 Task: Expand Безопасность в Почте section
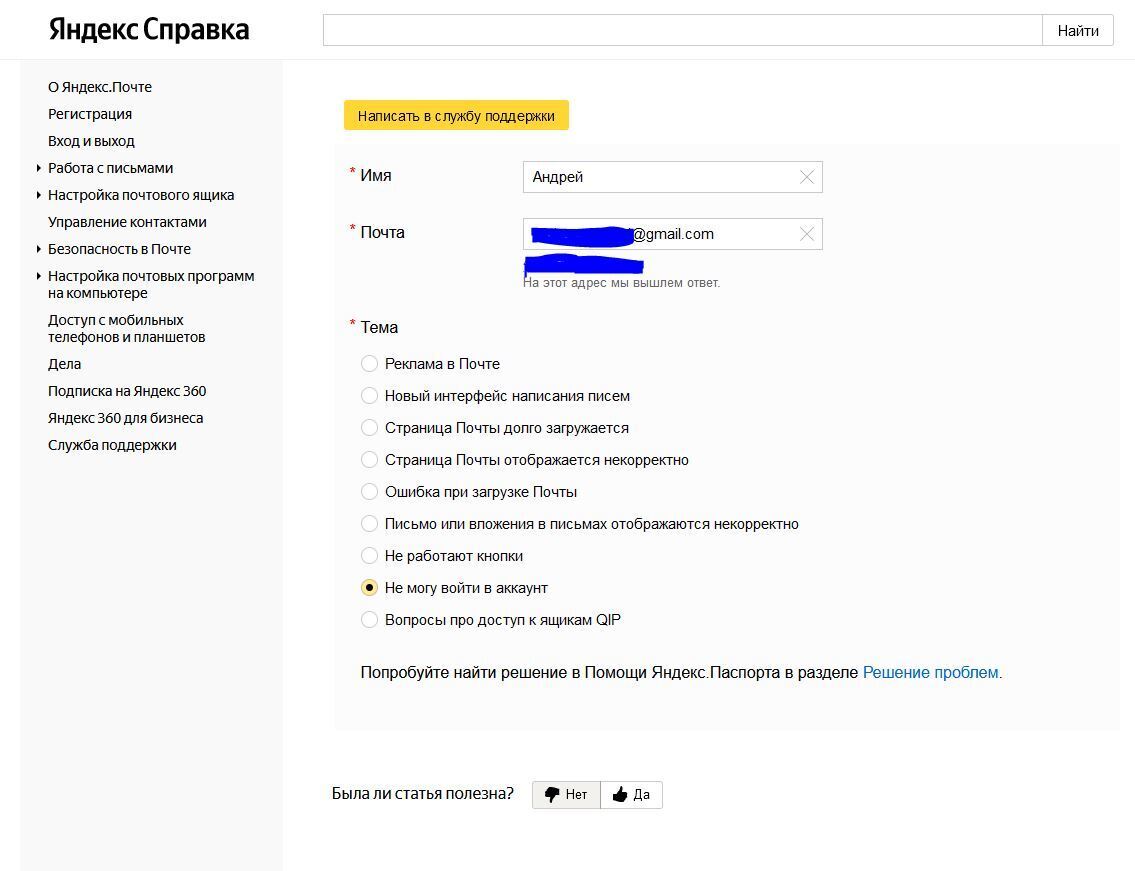coord(39,249)
